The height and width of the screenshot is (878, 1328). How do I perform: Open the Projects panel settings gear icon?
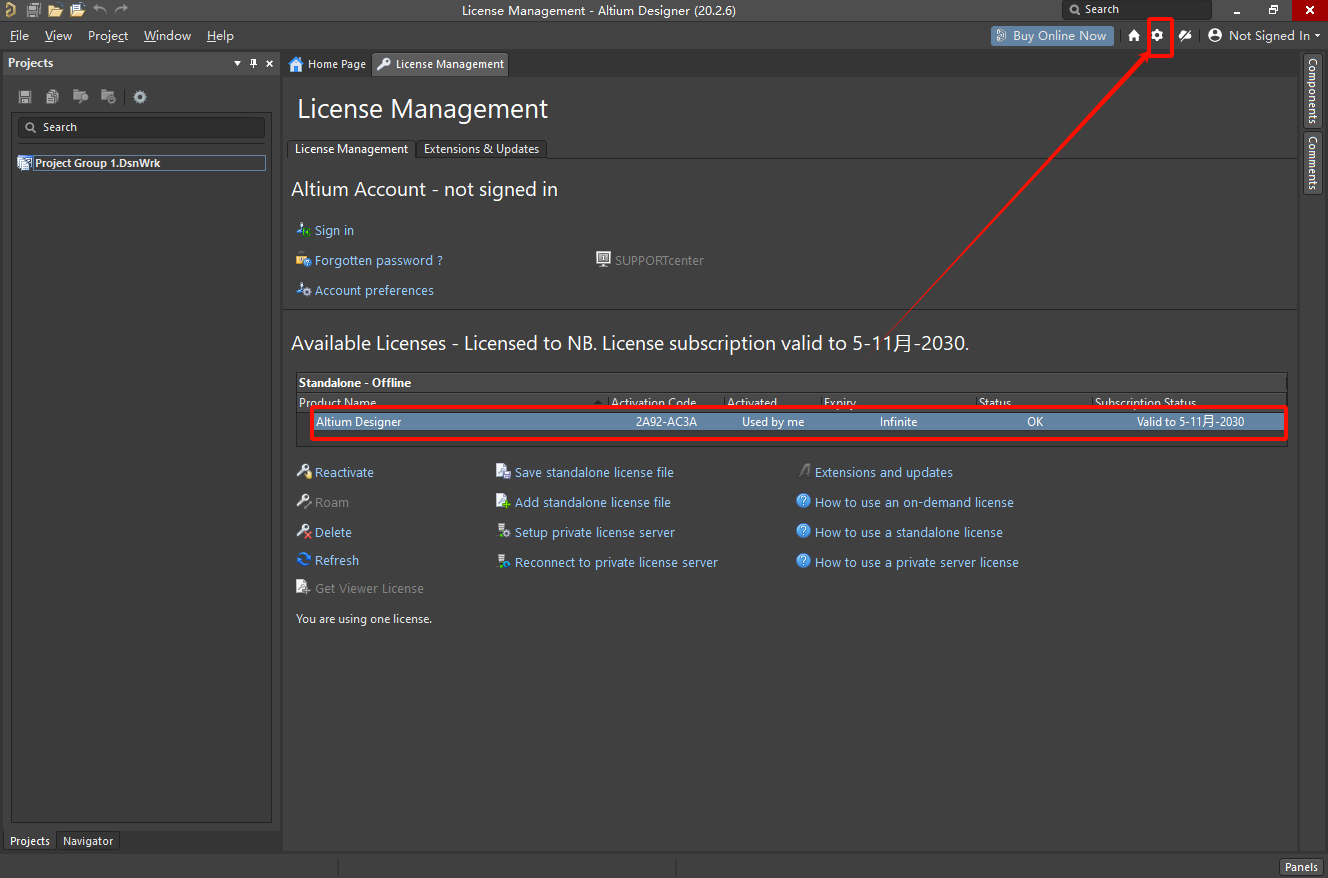(x=140, y=97)
